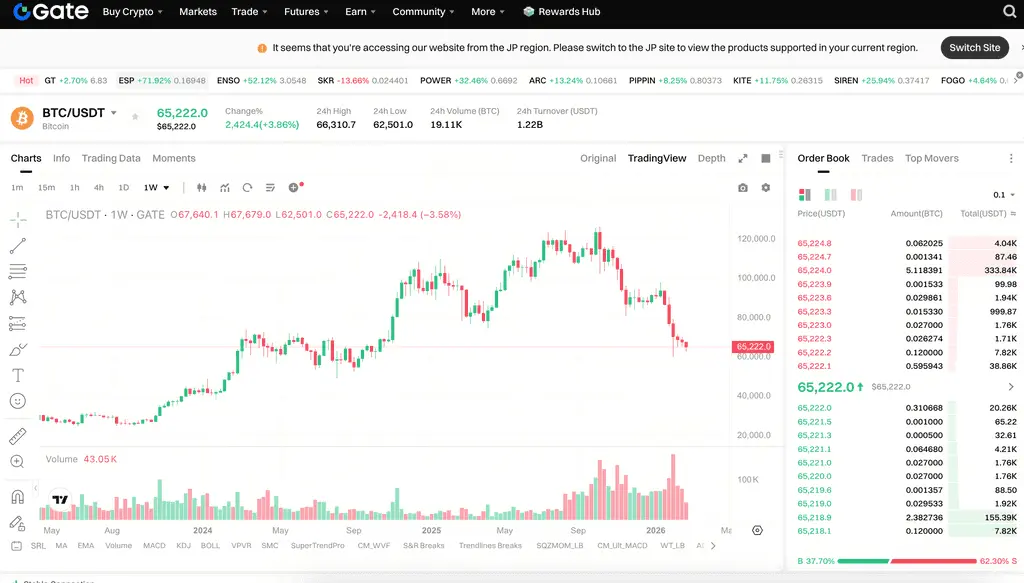Select the prediction and measurement tool
The width and height of the screenshot is (1024, 583).
[x=18, y=323]
